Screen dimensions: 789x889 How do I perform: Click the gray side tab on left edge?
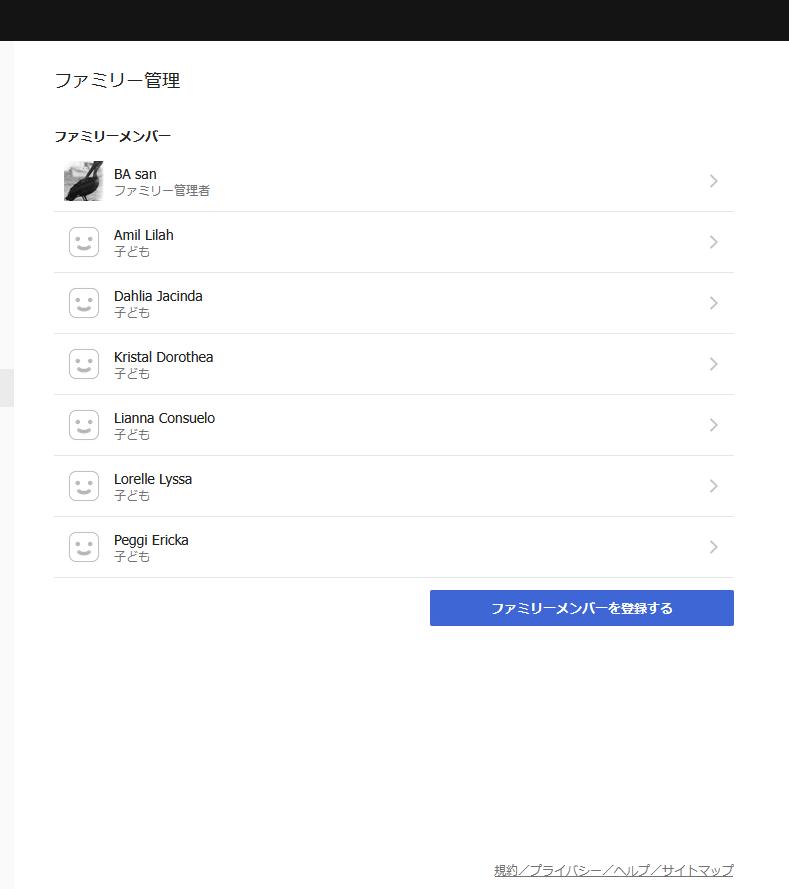(7, 388)
